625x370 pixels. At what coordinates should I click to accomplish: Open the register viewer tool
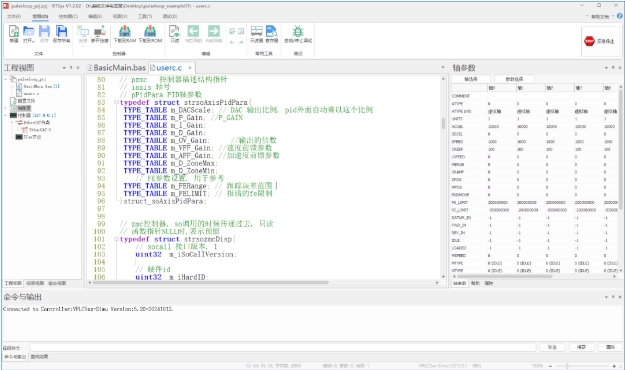tap(272, 33)
